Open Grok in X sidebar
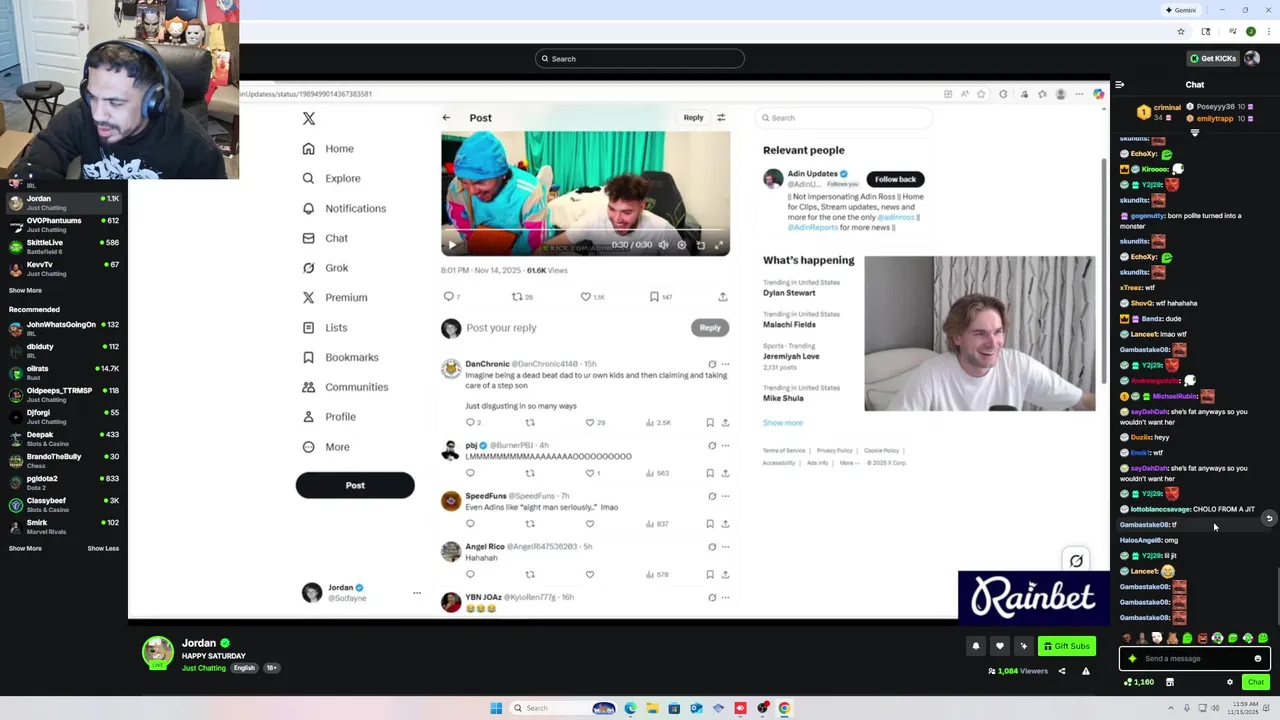1280x720 pixels. pos(325,268)
